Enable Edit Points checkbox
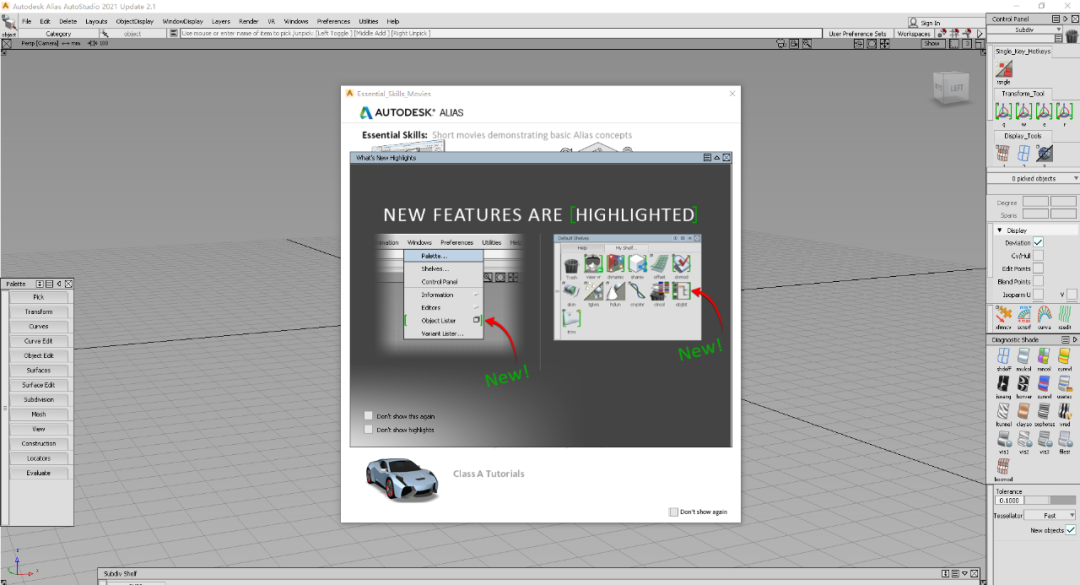Image resolution: width=1080 pixels, height=585 pixels. point(1038,269)
